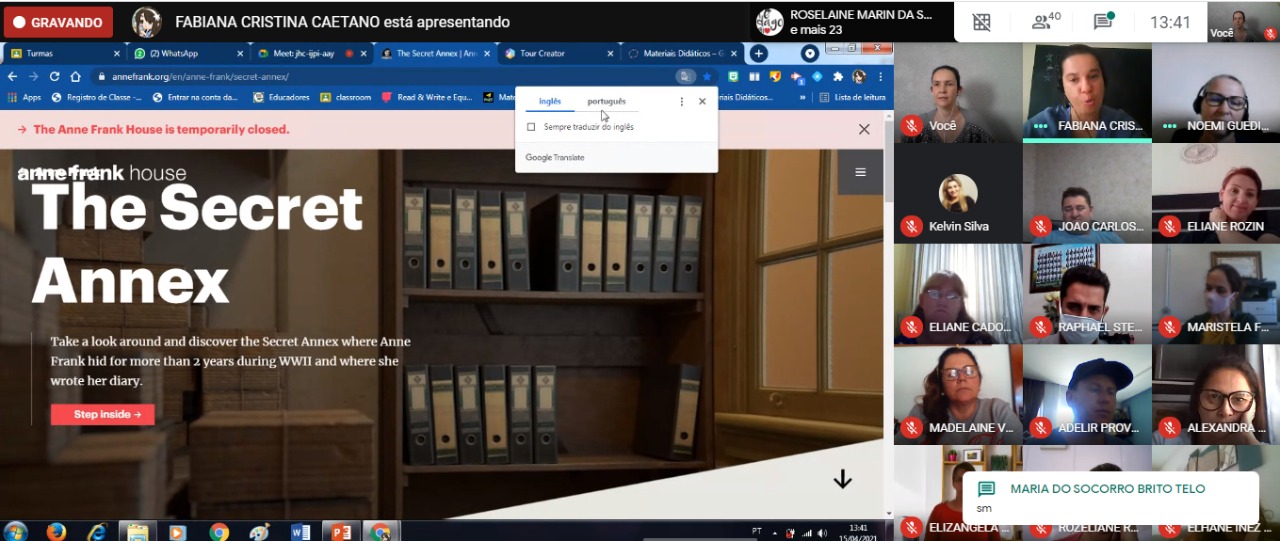Click the 'Step inside' button
The height and width of the screenshot is (541, 1280).
(103, 414)
